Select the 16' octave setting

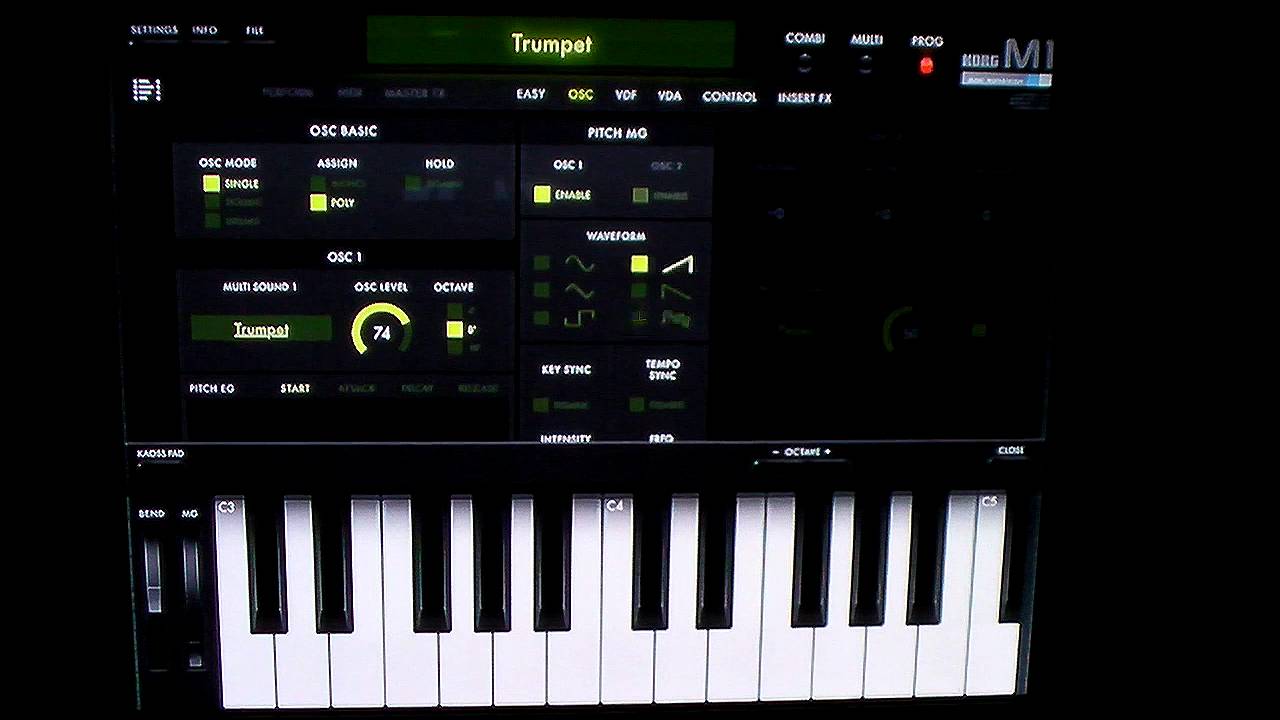coord(455,347)
